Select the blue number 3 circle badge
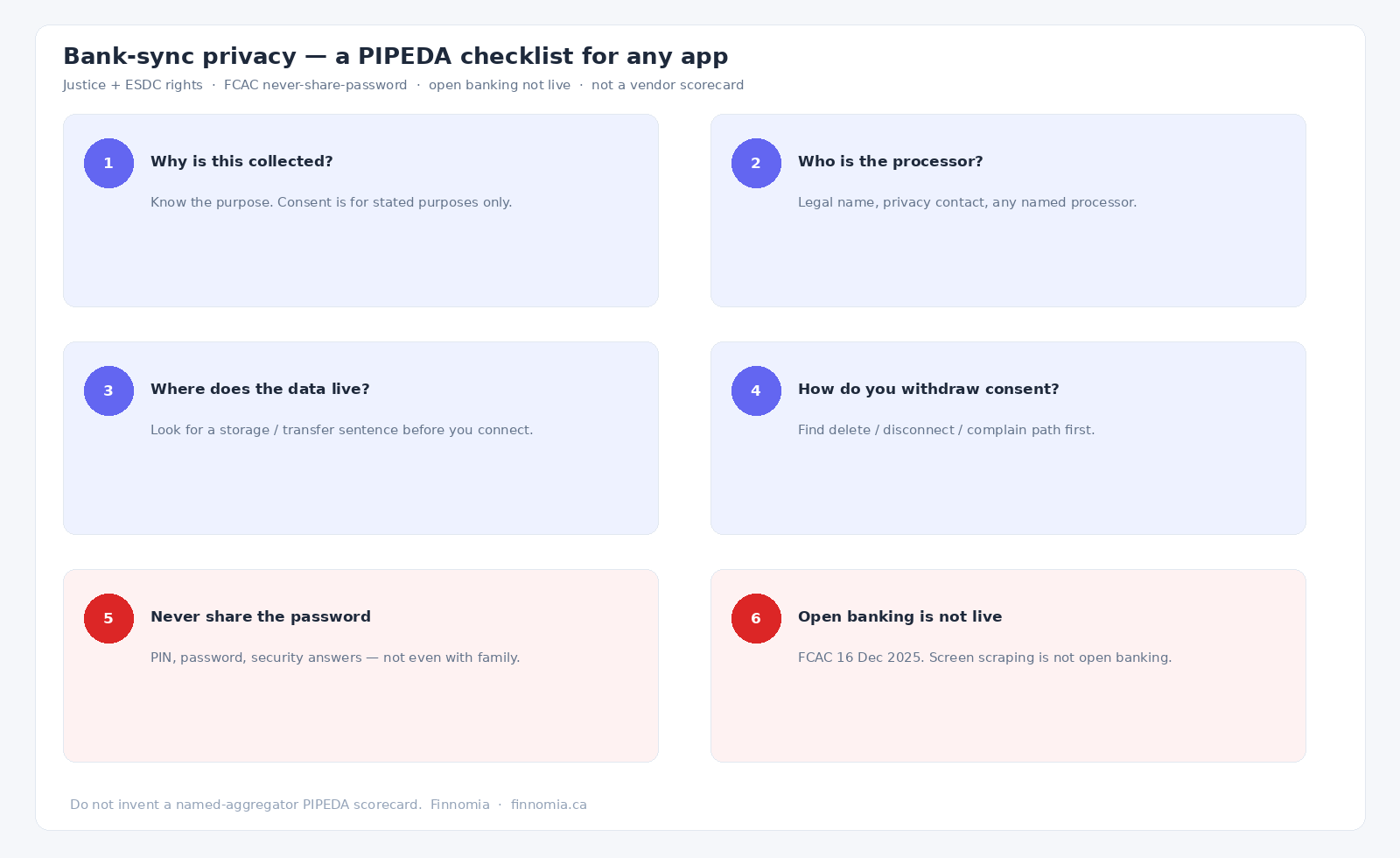Image resolution: width=1400 pixels, height=858 pixels. (x=108, y=390)
